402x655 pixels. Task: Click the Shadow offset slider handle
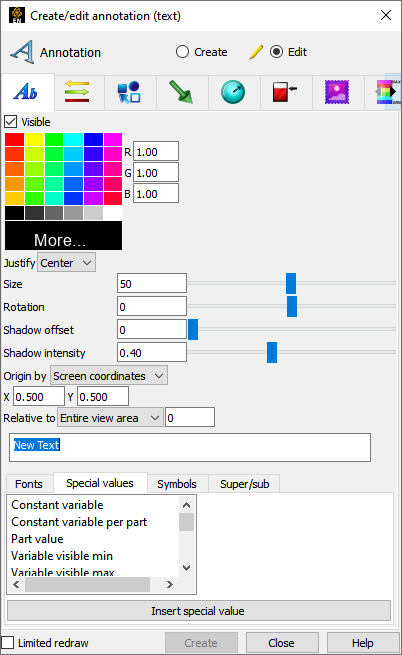tap(193, 330)
